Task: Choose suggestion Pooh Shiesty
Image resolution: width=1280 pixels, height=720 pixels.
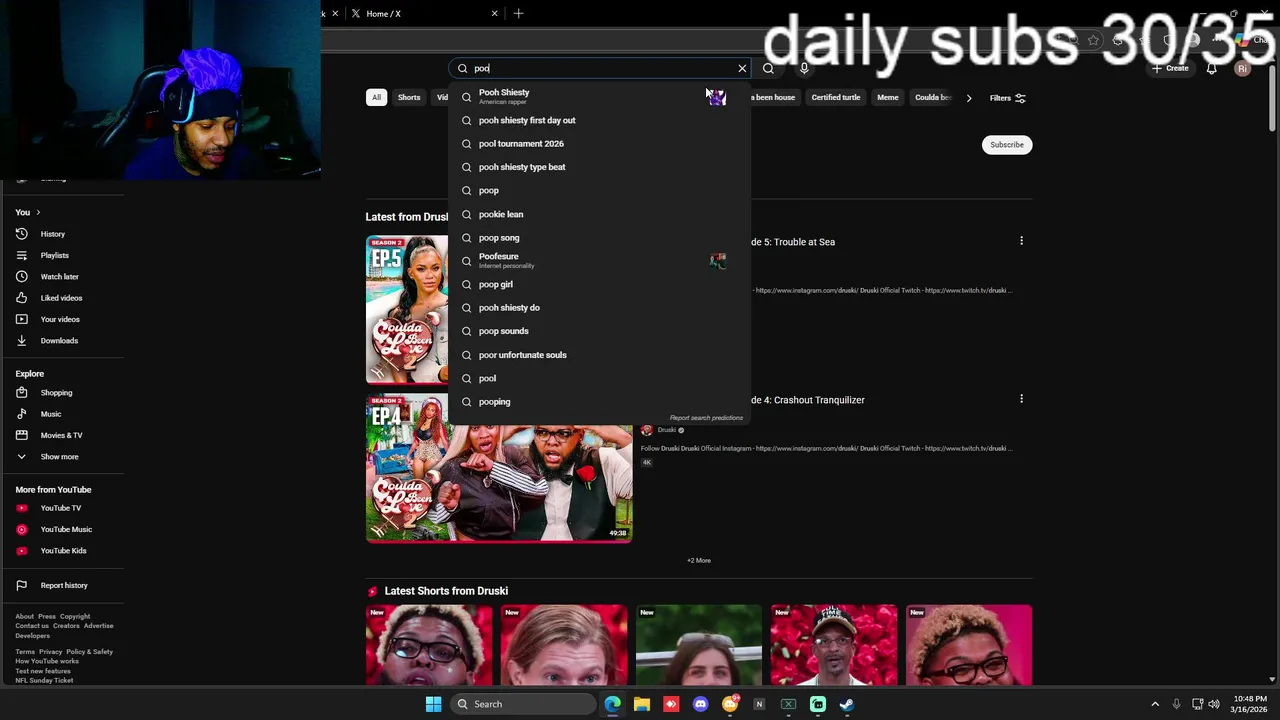Action: [600, 96]
